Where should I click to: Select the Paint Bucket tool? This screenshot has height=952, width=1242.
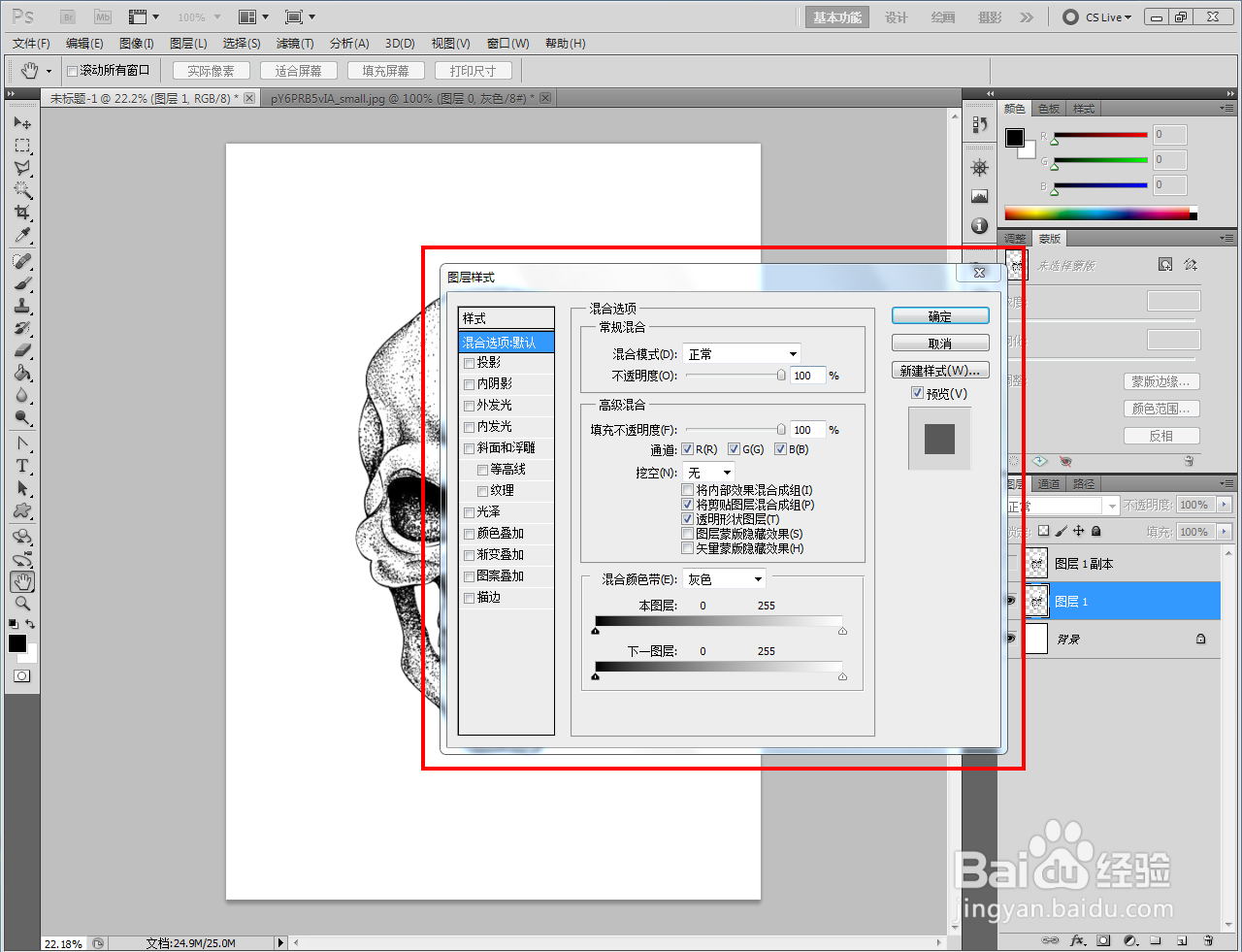pos(22,374)
